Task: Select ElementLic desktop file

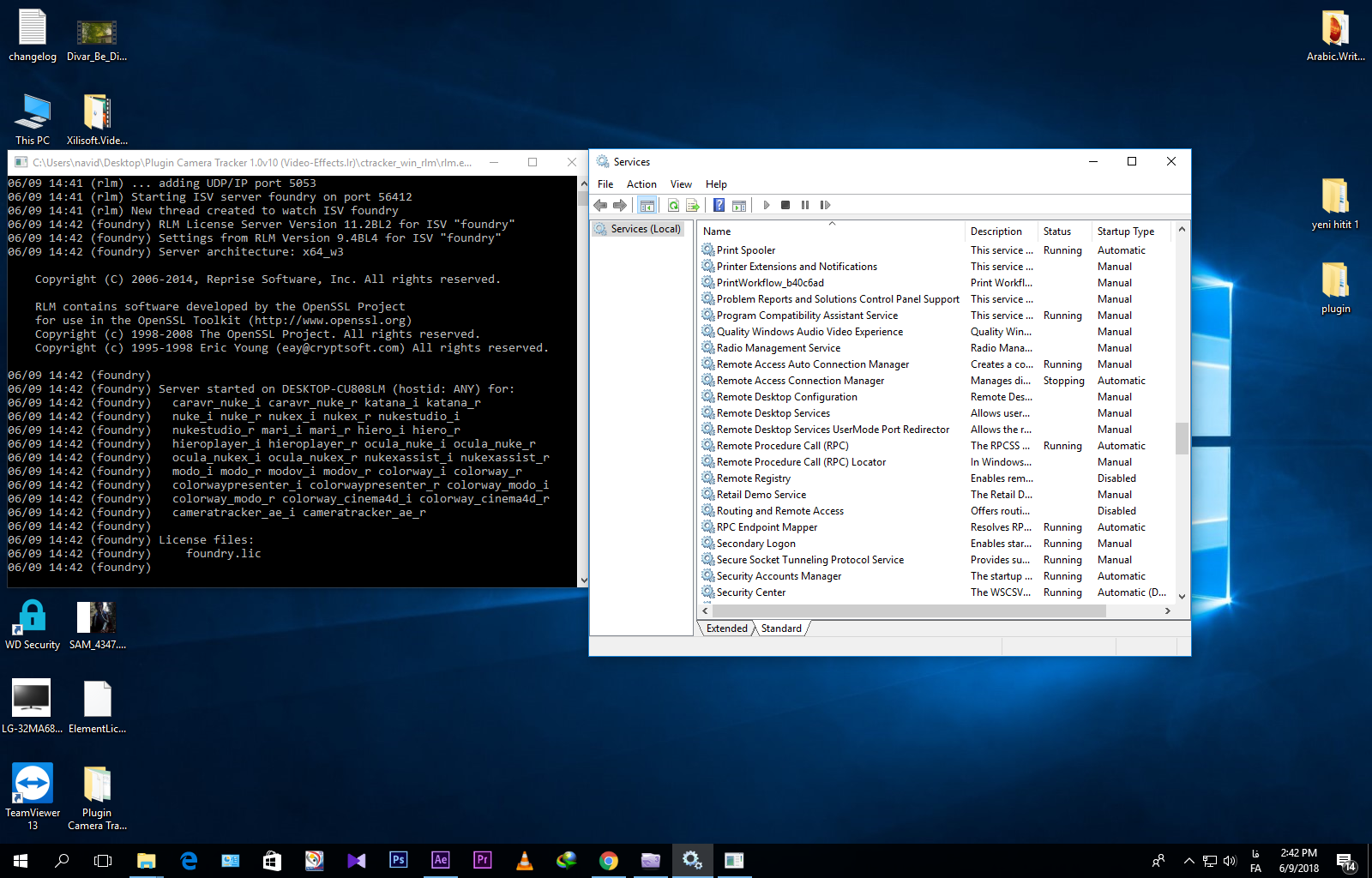Action: tap(98, 707)
